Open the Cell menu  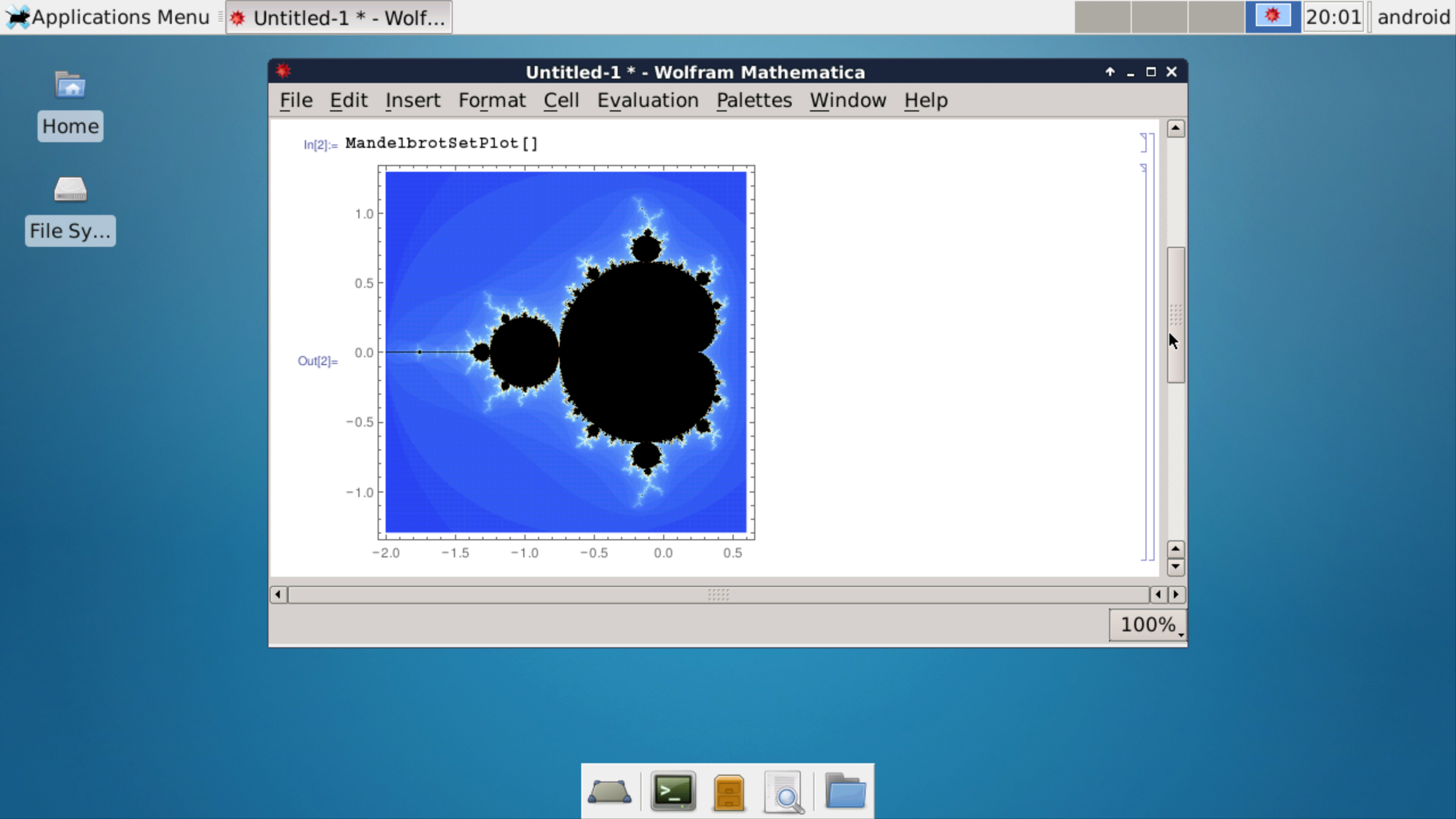click(561, 100)
